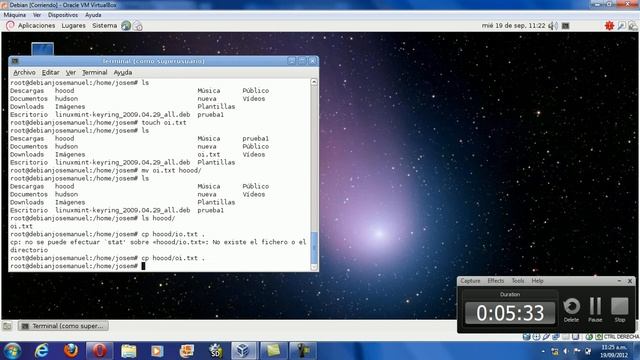The image size is (640, 360).
Task: Open the Ayuda menu in Terminal
Action: pyautogui.click(x=122, y=72)
